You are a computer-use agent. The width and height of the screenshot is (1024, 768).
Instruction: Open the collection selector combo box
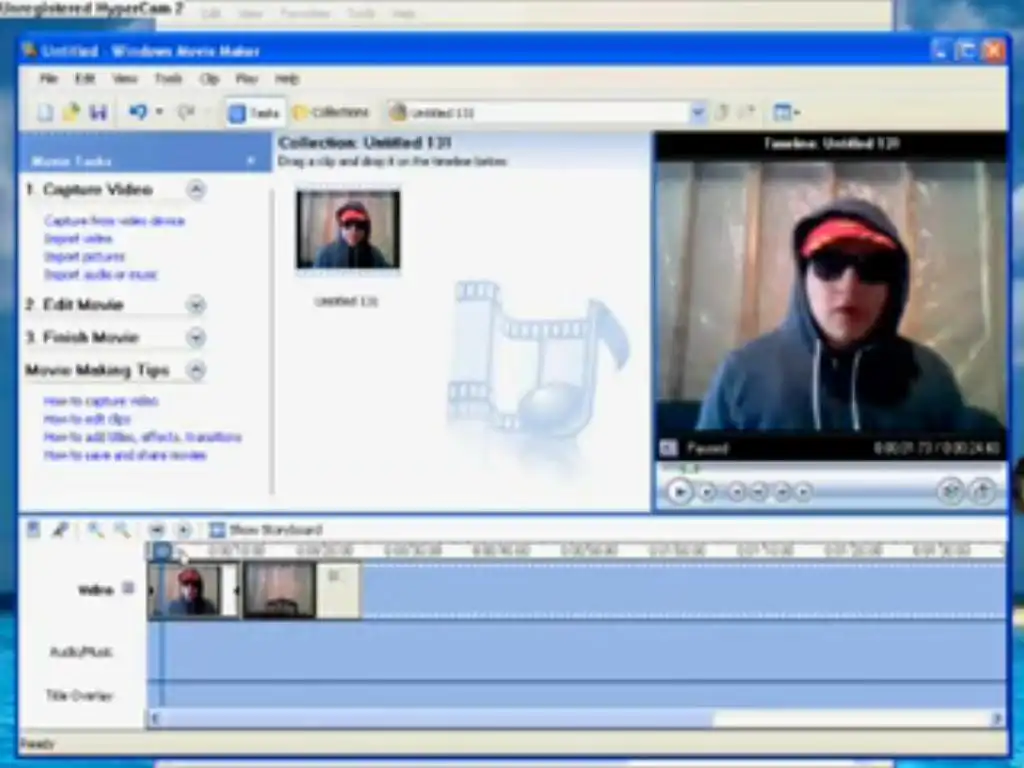click(x=547, y=113)
